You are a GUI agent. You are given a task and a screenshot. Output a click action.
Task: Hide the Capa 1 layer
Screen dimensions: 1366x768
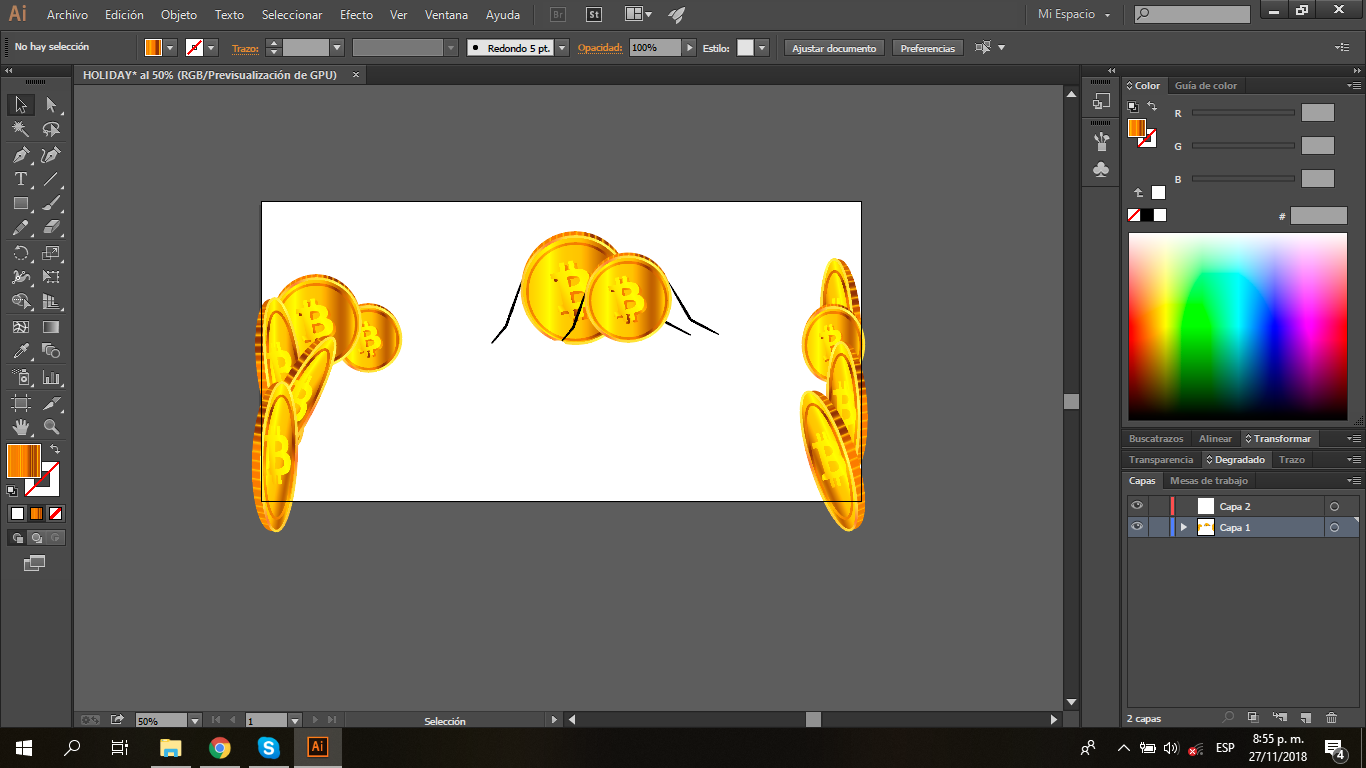coord(1137,527)
